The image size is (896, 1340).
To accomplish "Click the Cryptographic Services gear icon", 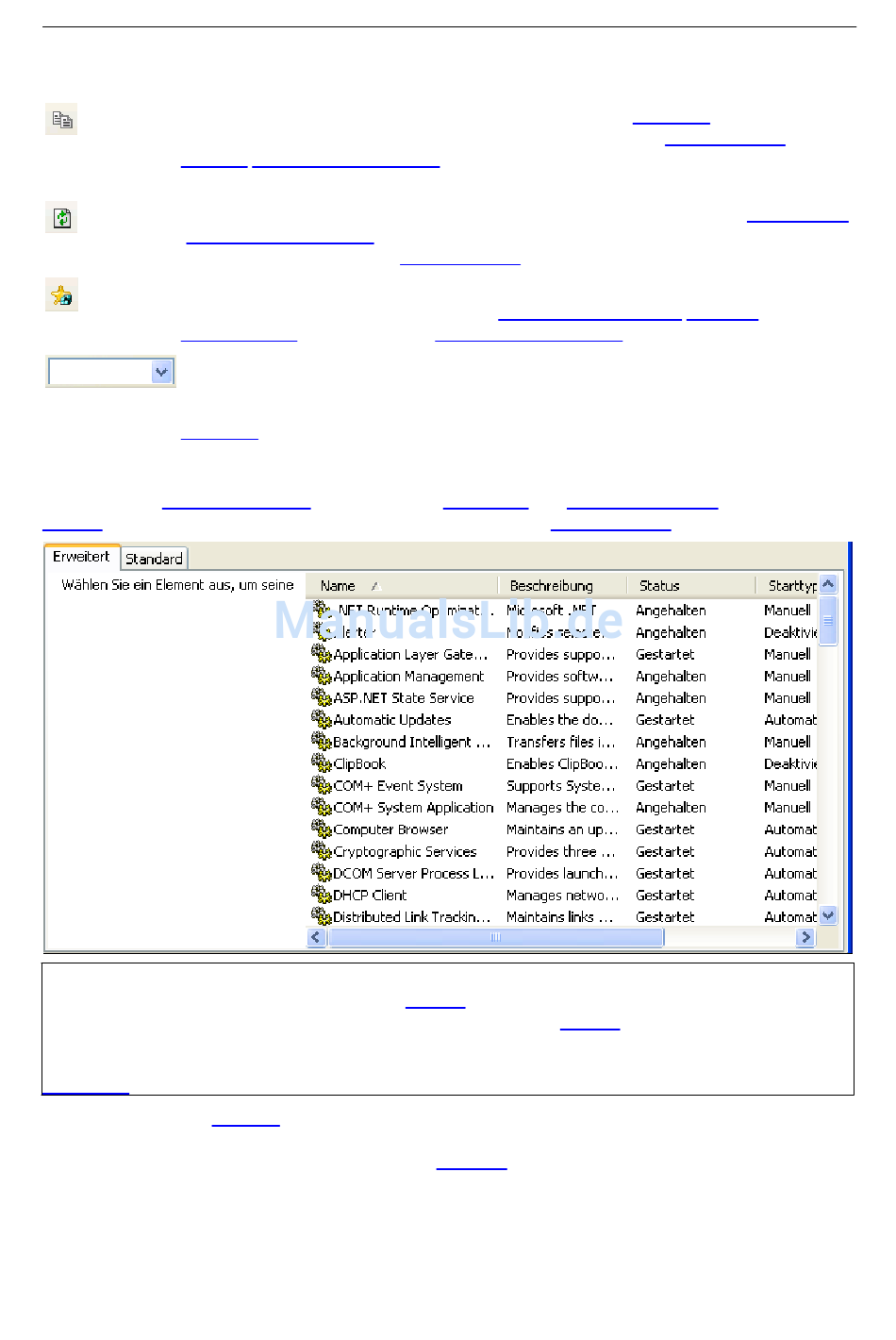I will [321, 850].
